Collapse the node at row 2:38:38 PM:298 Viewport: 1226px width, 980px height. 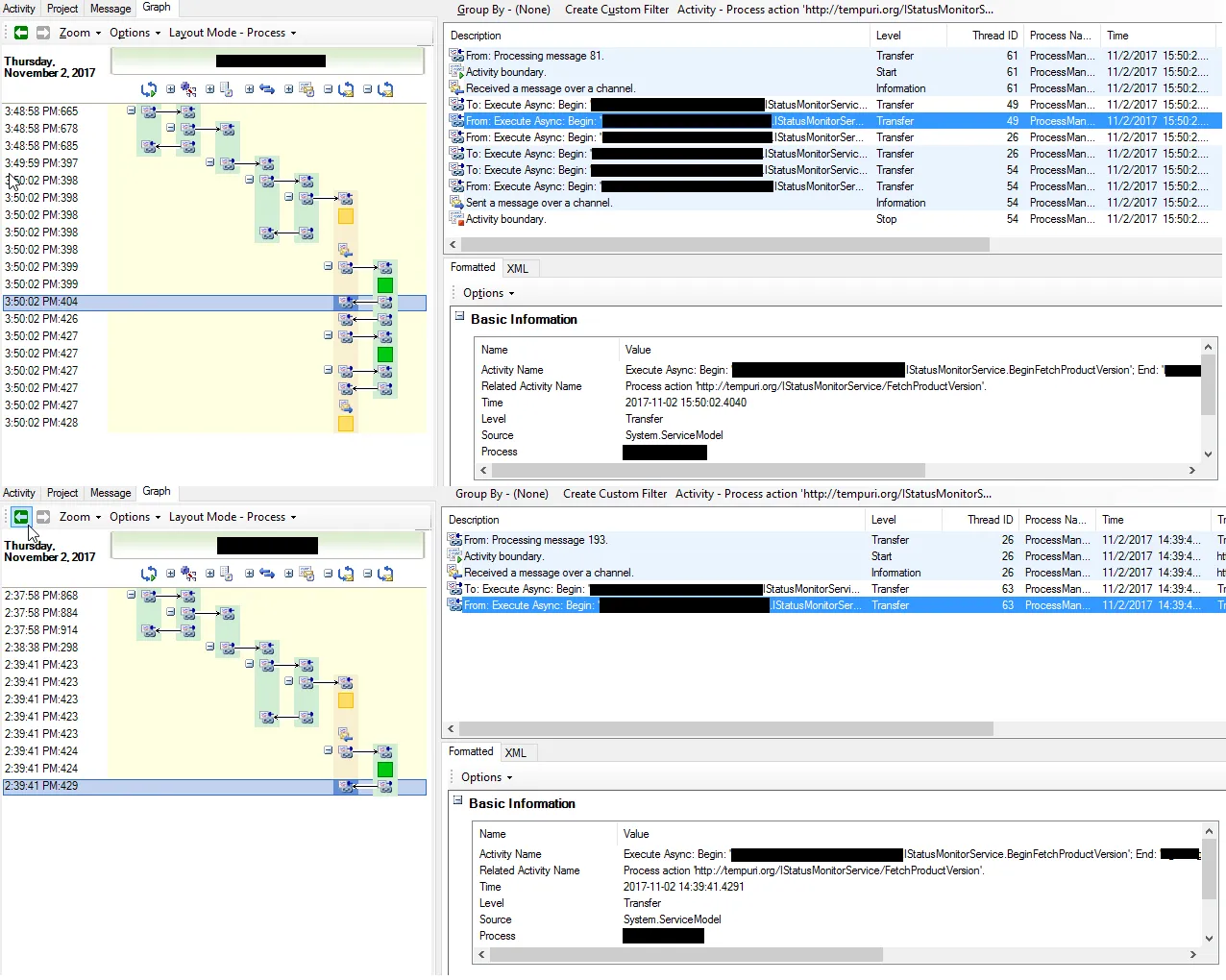click(210, 647)
